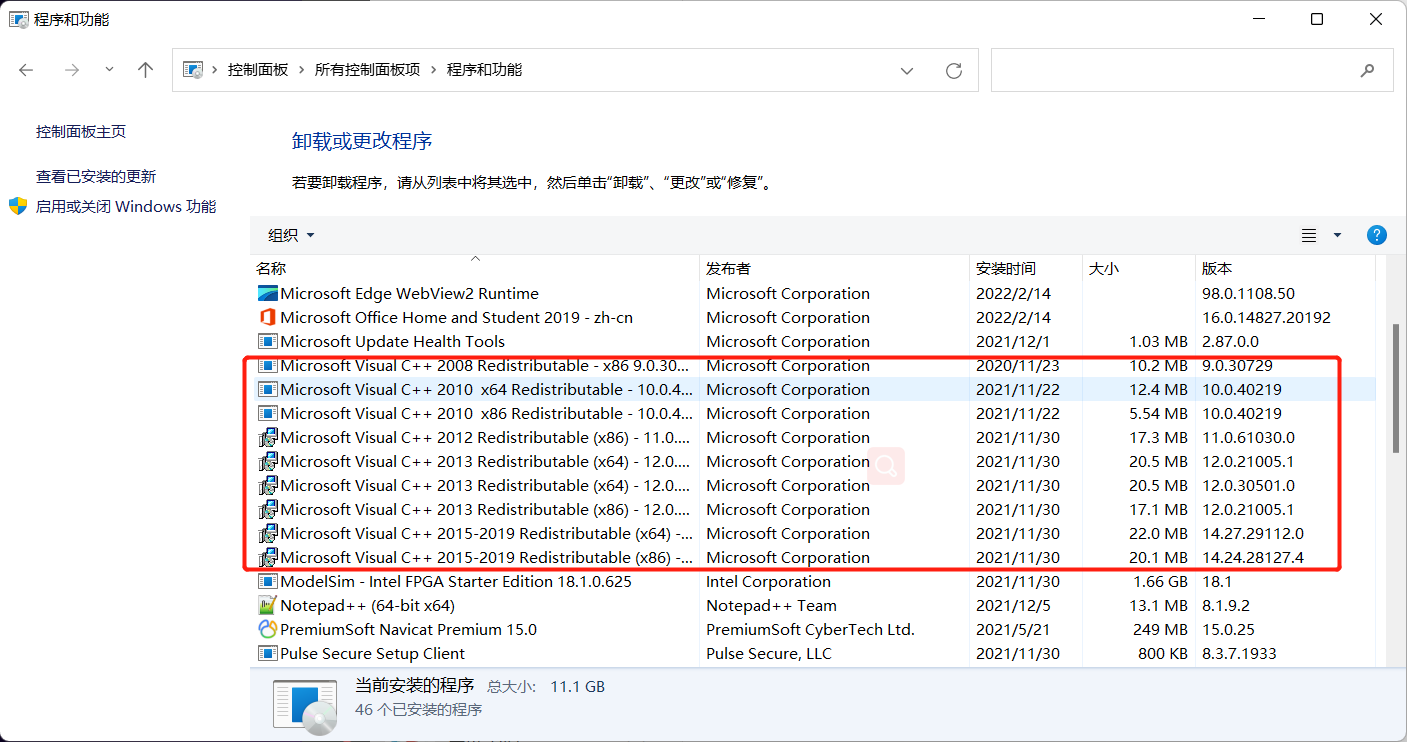Select Microsoft Office Home and Student 2019 icon
1407x742 pixels.
pos(267,318)
